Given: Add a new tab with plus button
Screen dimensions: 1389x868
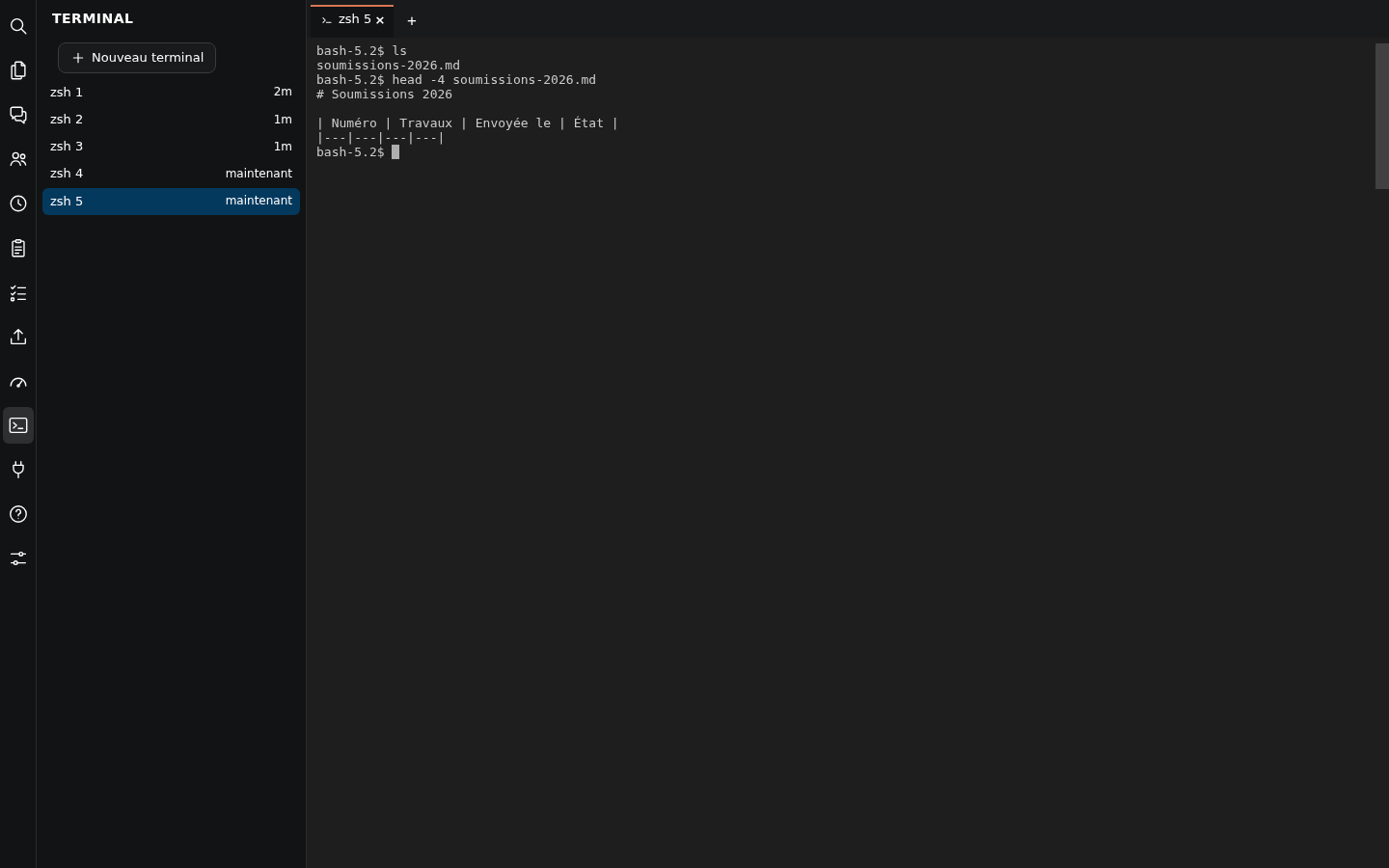Looking at the screenshot, I should (x=412, y=20).
